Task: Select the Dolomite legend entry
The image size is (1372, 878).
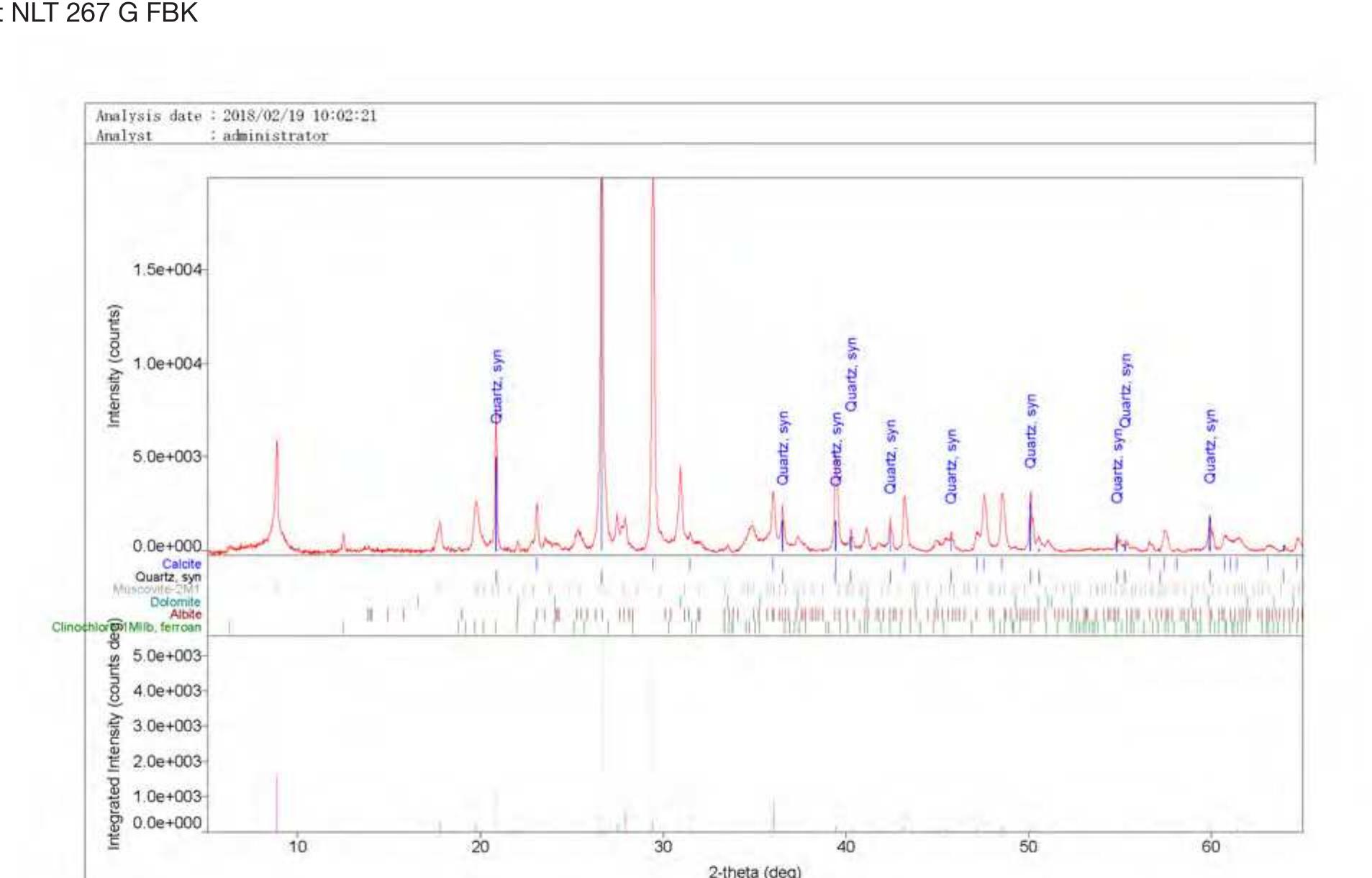Action: point(175,602)
